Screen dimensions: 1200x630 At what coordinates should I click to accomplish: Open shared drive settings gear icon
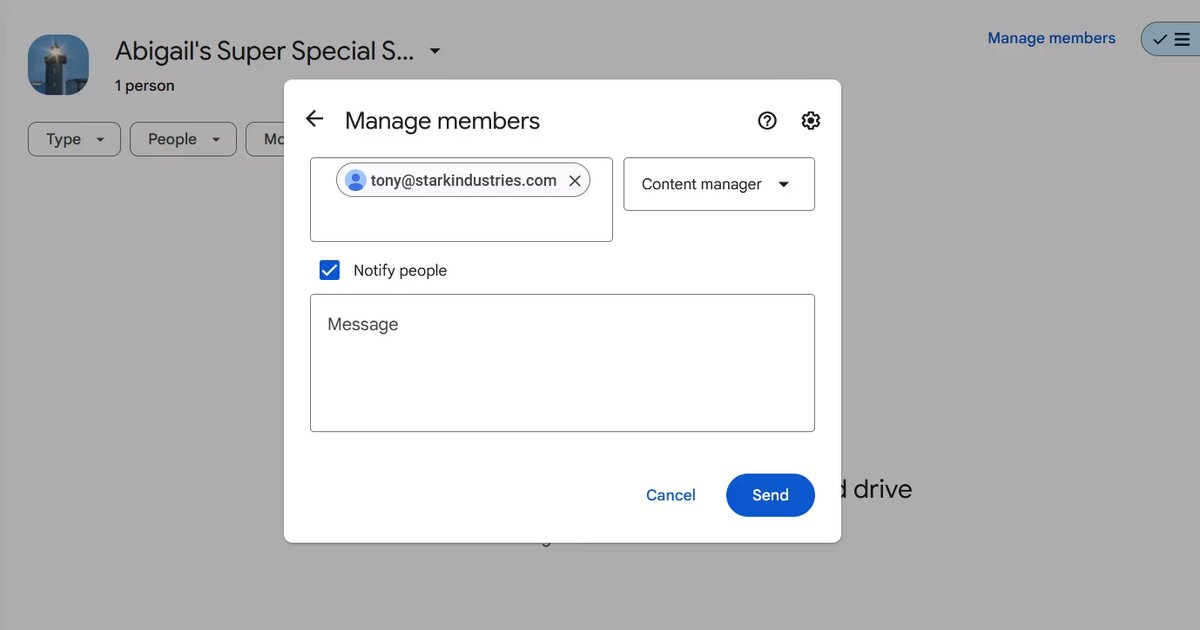coord(810,121)
